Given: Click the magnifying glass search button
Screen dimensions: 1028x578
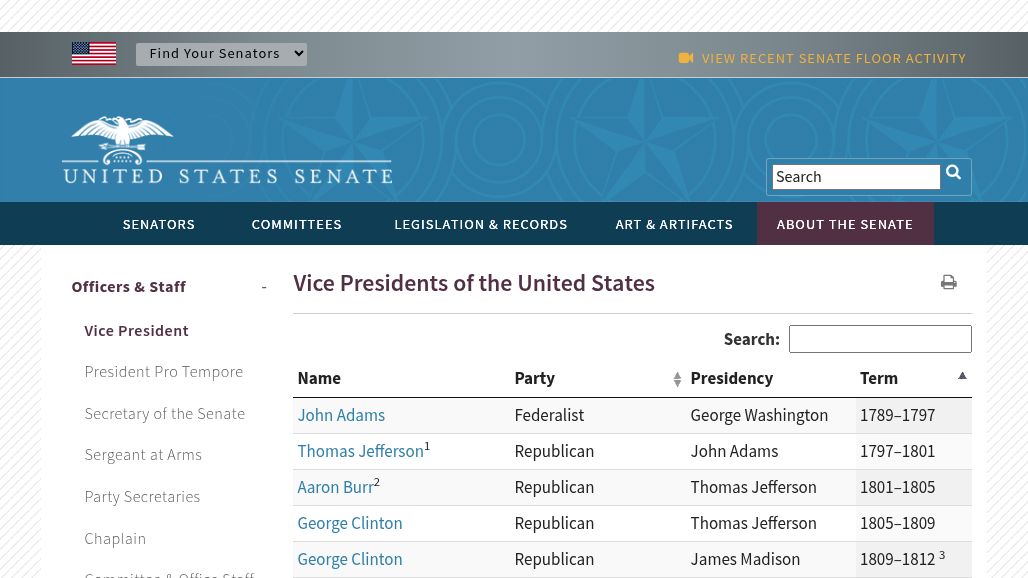Looking at the screenshot, I should [954, 175].
